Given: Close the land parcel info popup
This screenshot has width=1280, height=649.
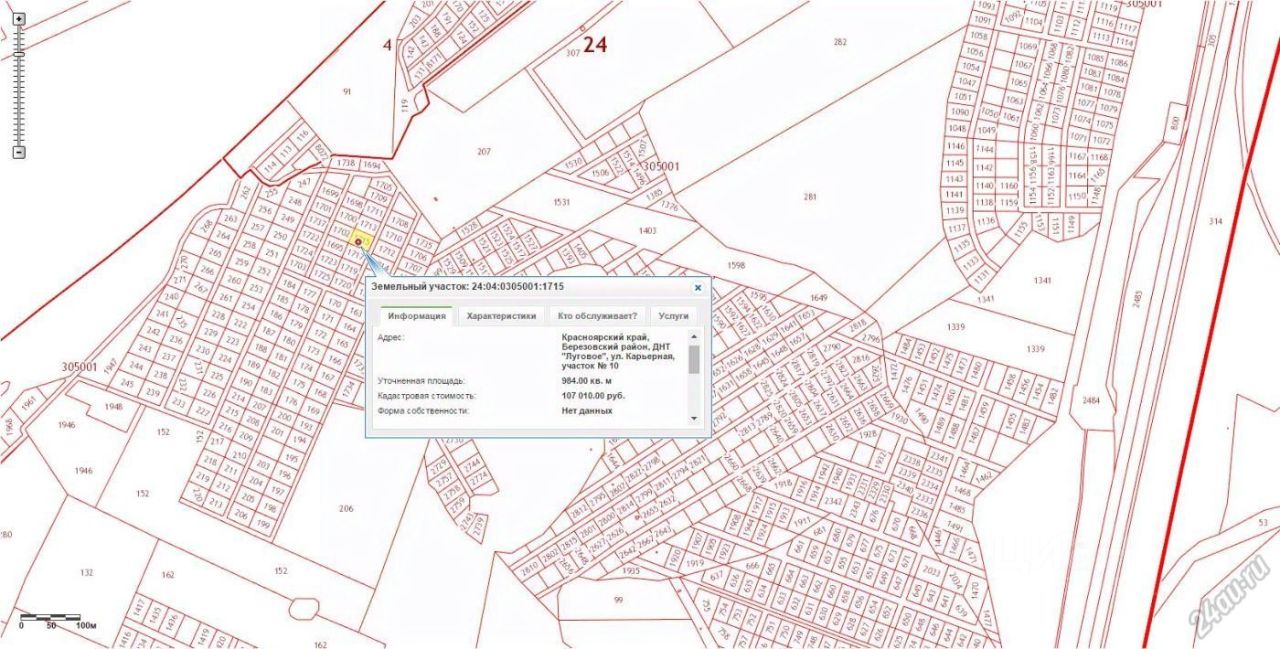Looking at the screenshot, I should pyautogui.click(x=698, y=287).
